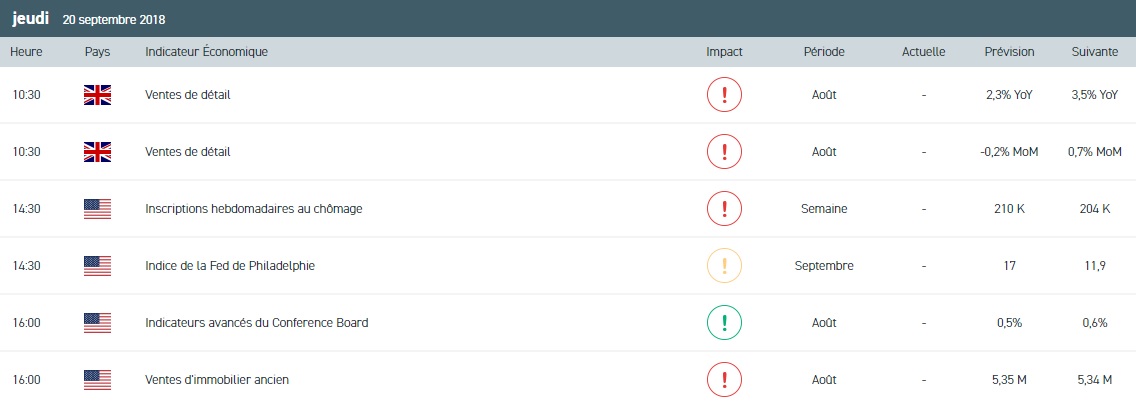
Task: Click the impact icon in the -0,2% MoM row
Action: click(x=724, y=152)
